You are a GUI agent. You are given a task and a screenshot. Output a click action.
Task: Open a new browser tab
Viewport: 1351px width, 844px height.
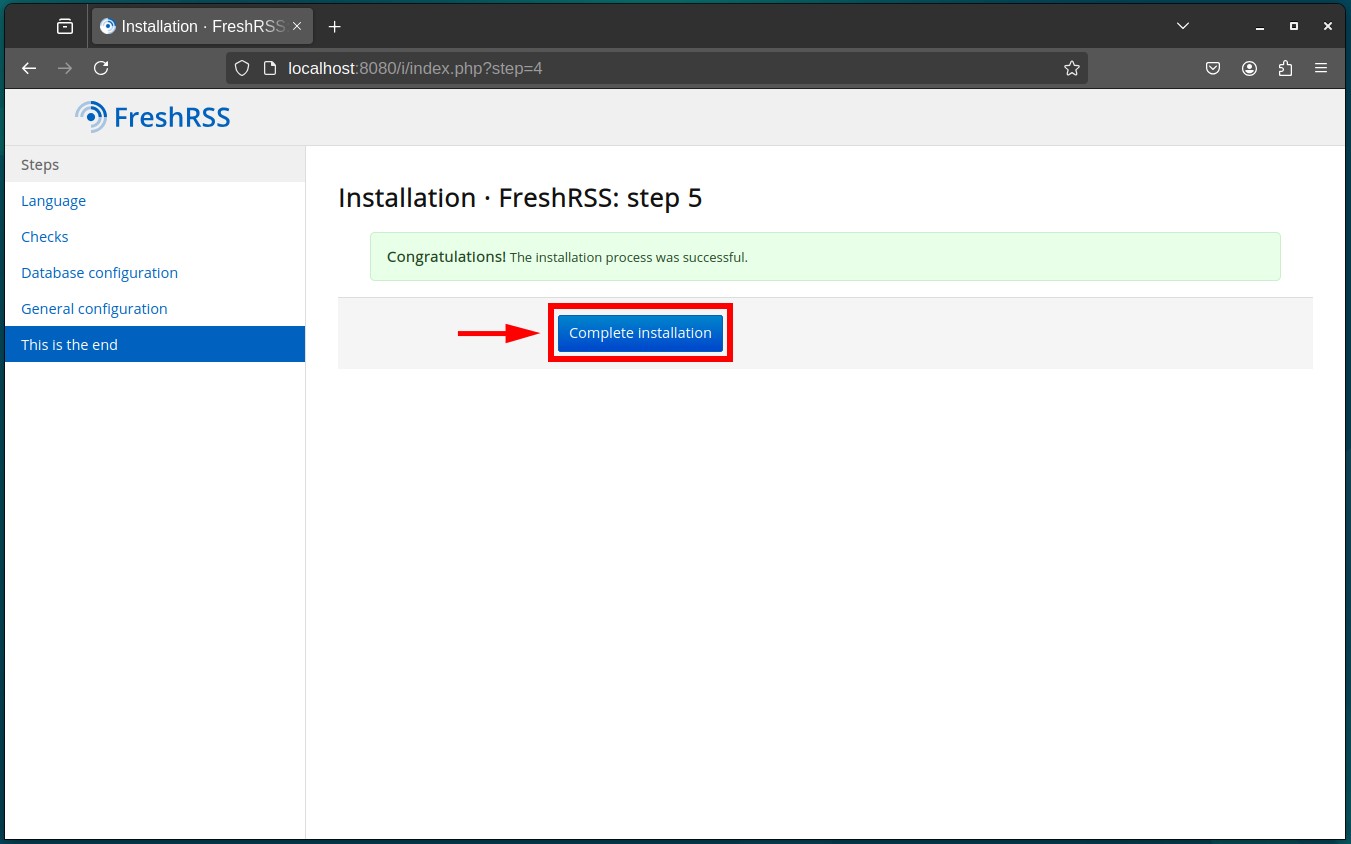[334, 27]
